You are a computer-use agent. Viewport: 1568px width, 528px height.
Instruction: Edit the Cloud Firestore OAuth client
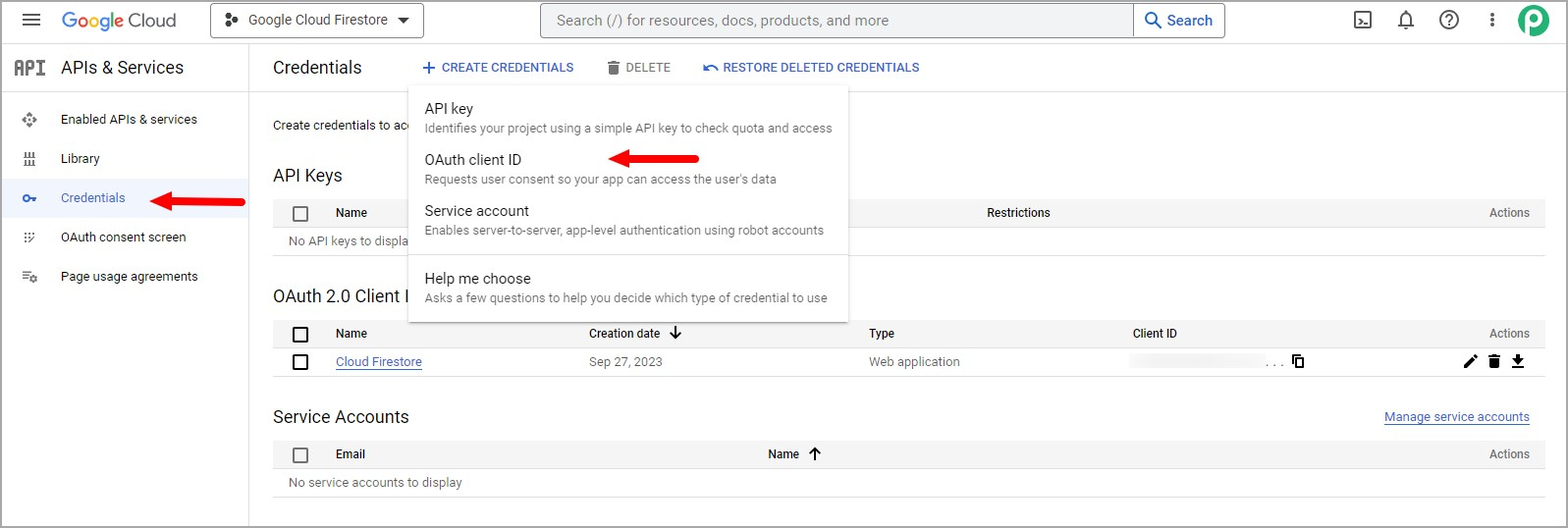(x=1470, y=361)
